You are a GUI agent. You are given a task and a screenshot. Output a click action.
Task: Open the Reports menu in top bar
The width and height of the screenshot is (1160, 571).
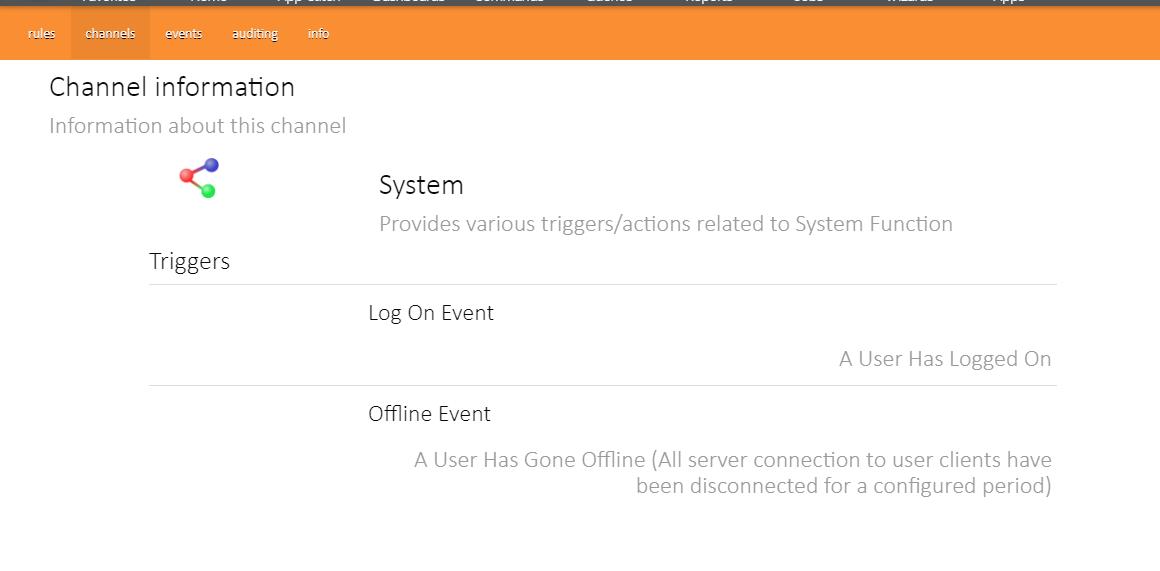[x=708, y=2]
